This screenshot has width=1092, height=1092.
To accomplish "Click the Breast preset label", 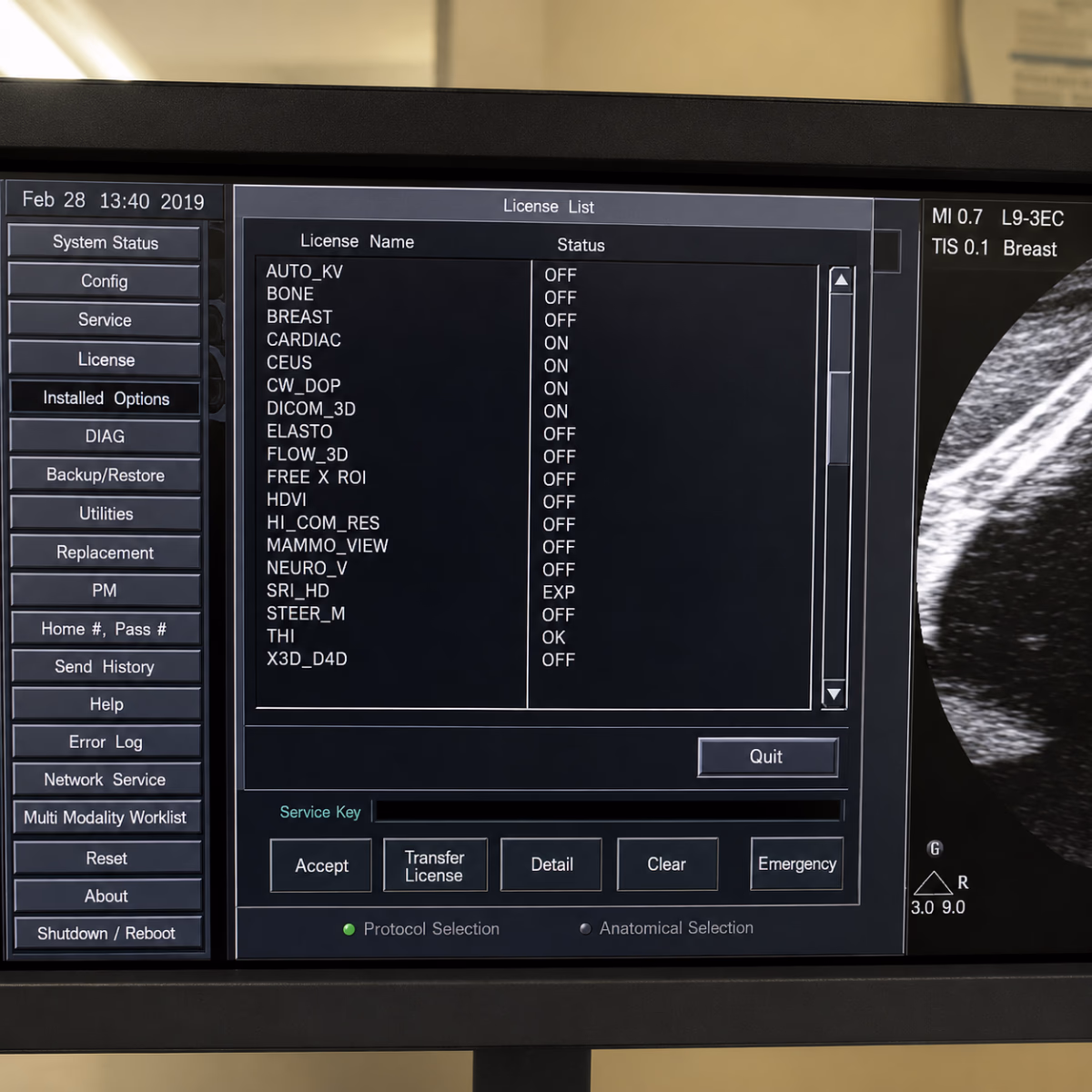I will (x=1030, y=248).
